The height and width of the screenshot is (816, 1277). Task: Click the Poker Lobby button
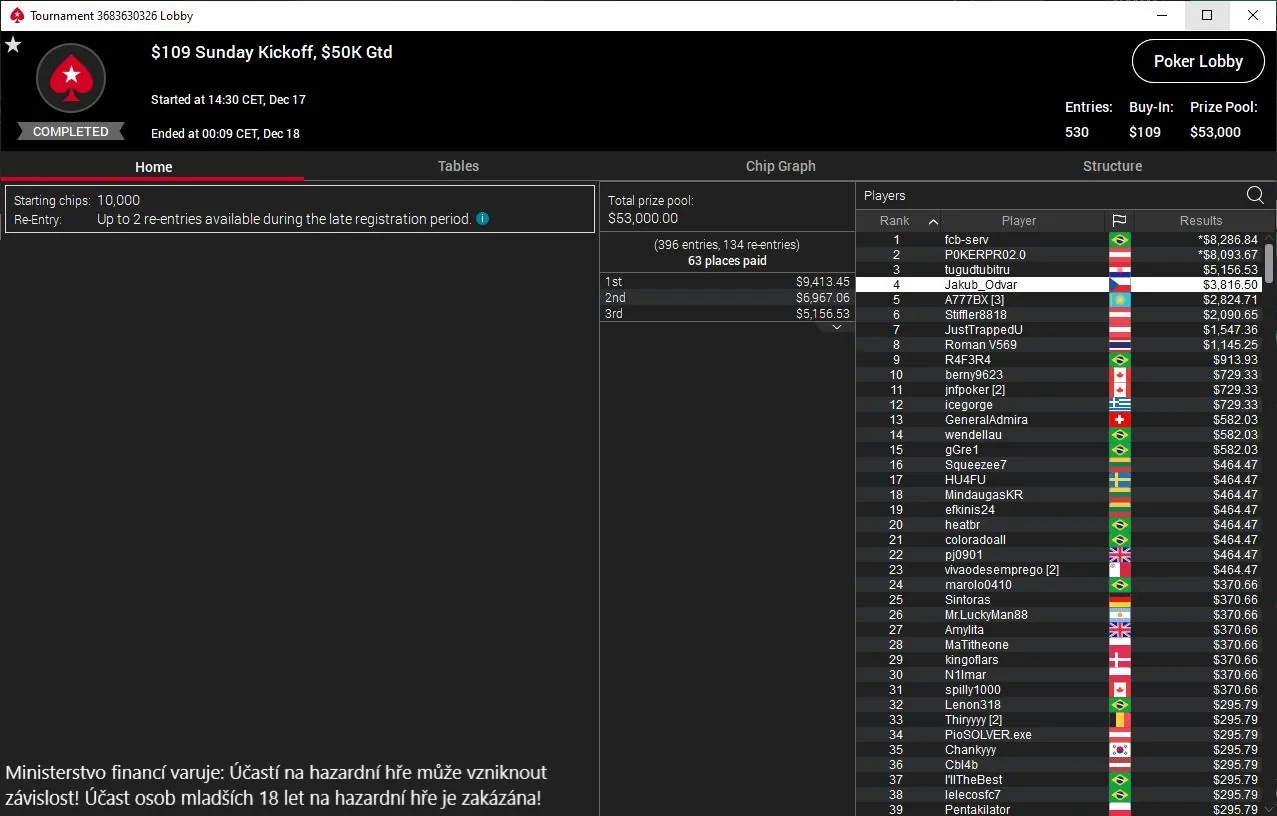point(1197,61)
